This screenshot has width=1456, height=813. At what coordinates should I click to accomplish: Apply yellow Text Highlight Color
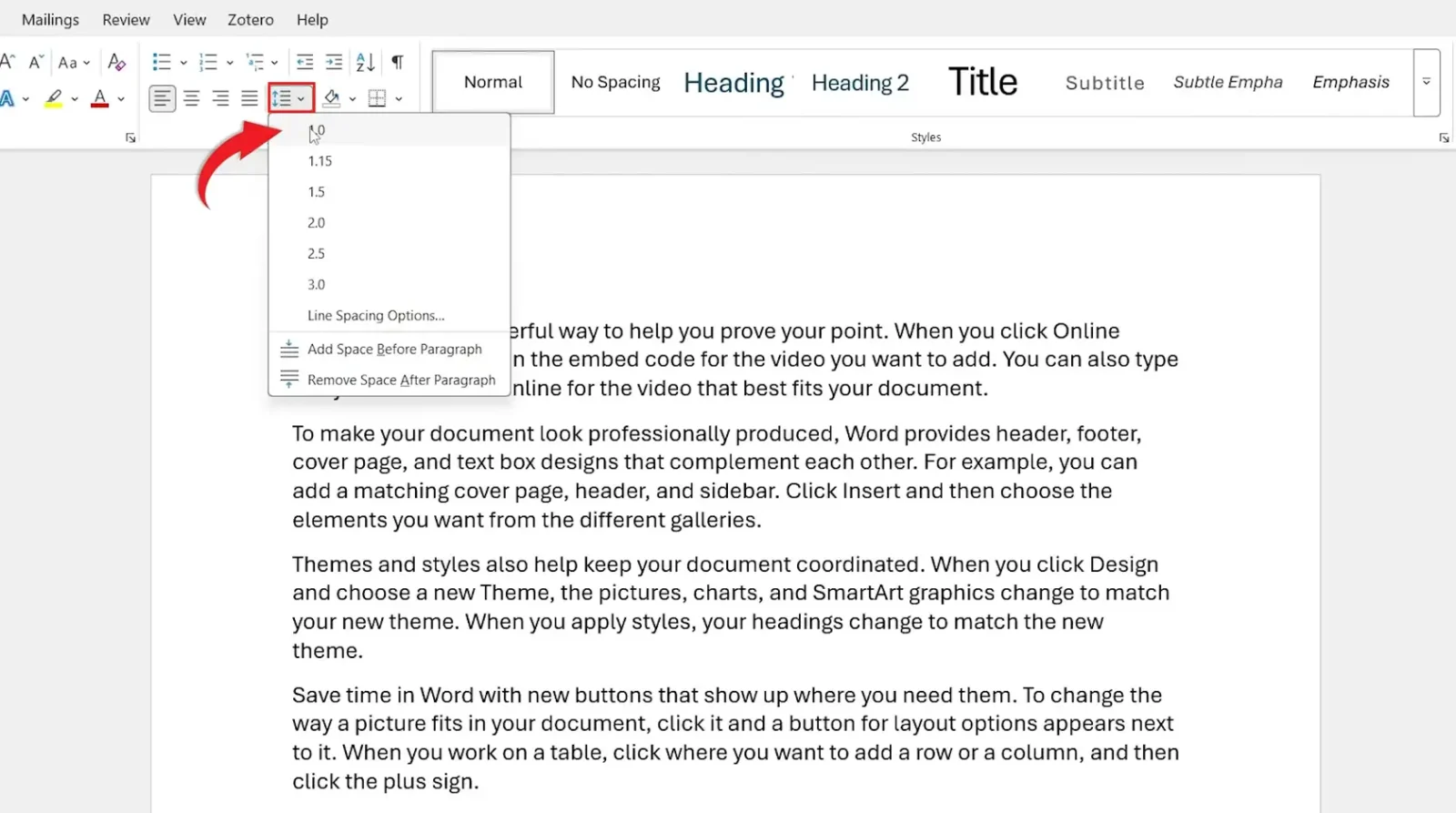(54, 98)
